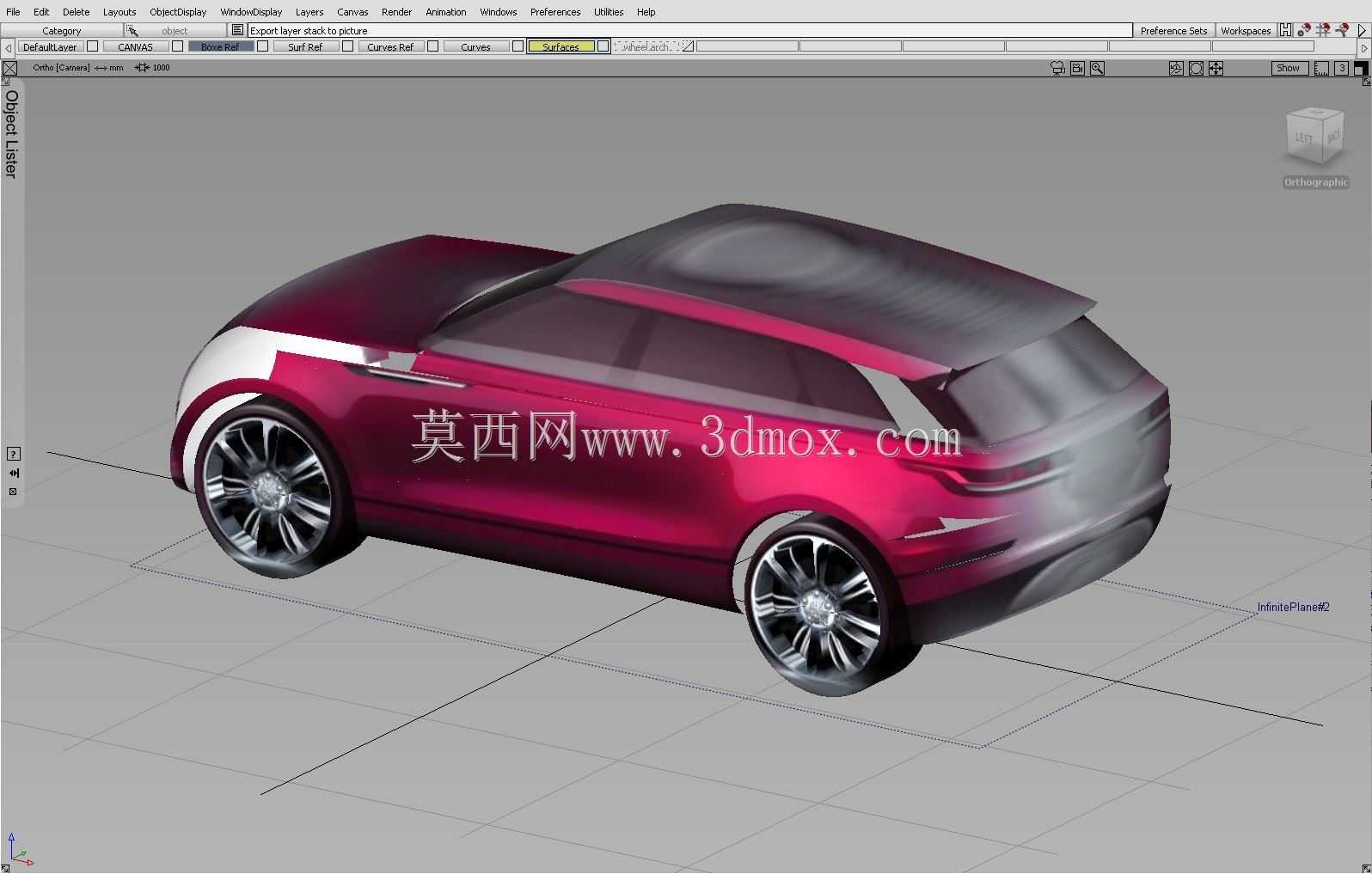Click the question mark help icon on left

coord(13,454)
